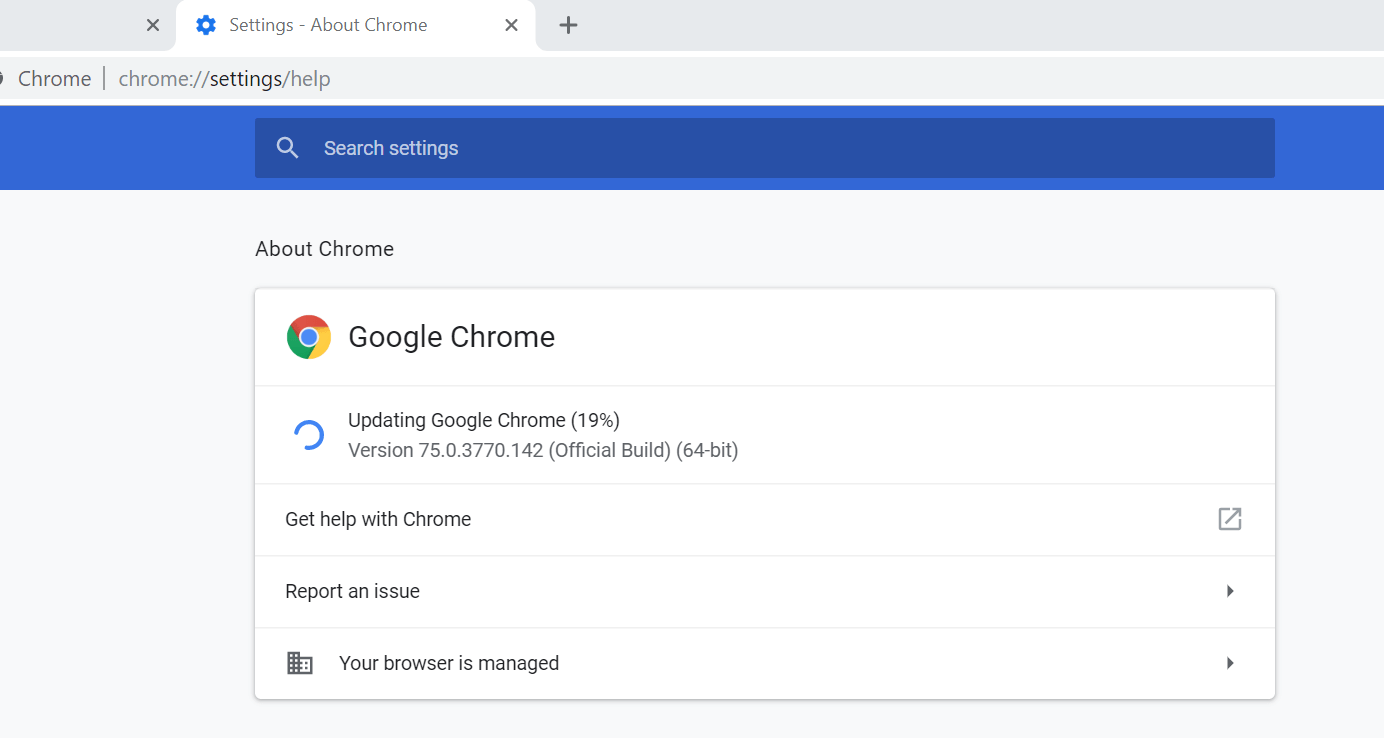Viewport: 1384px width, 738px height.
Task: Click the About Chrome heading text
Action: pyautogui.click(x=325, y=249)
